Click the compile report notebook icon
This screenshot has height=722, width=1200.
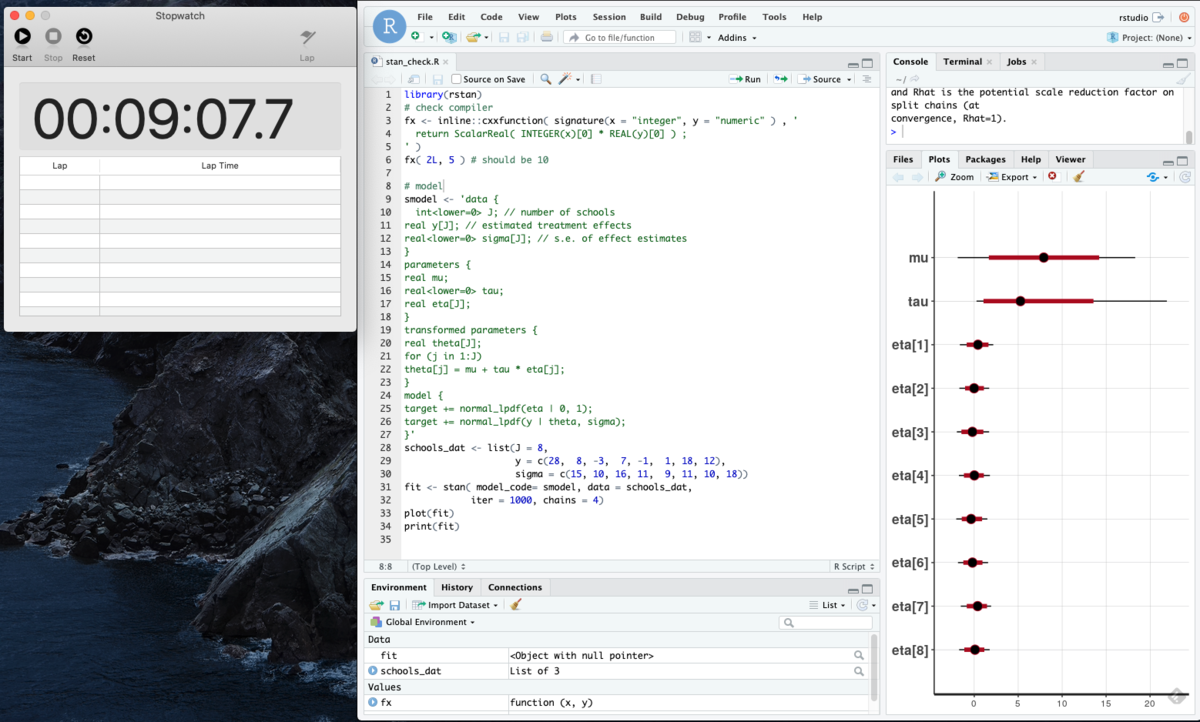click(596, 79)
